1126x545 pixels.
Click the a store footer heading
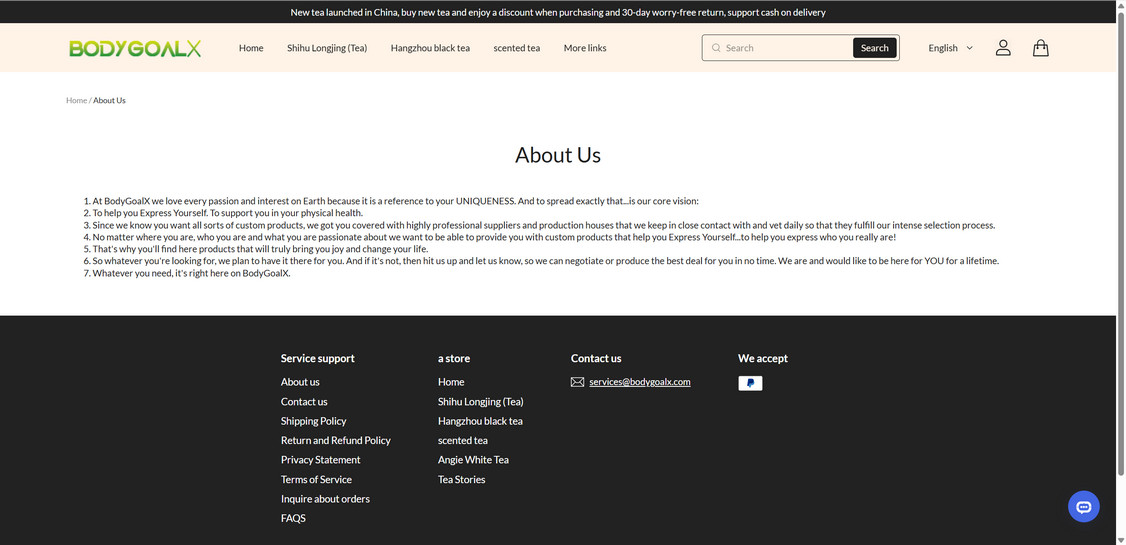[454, 358]
